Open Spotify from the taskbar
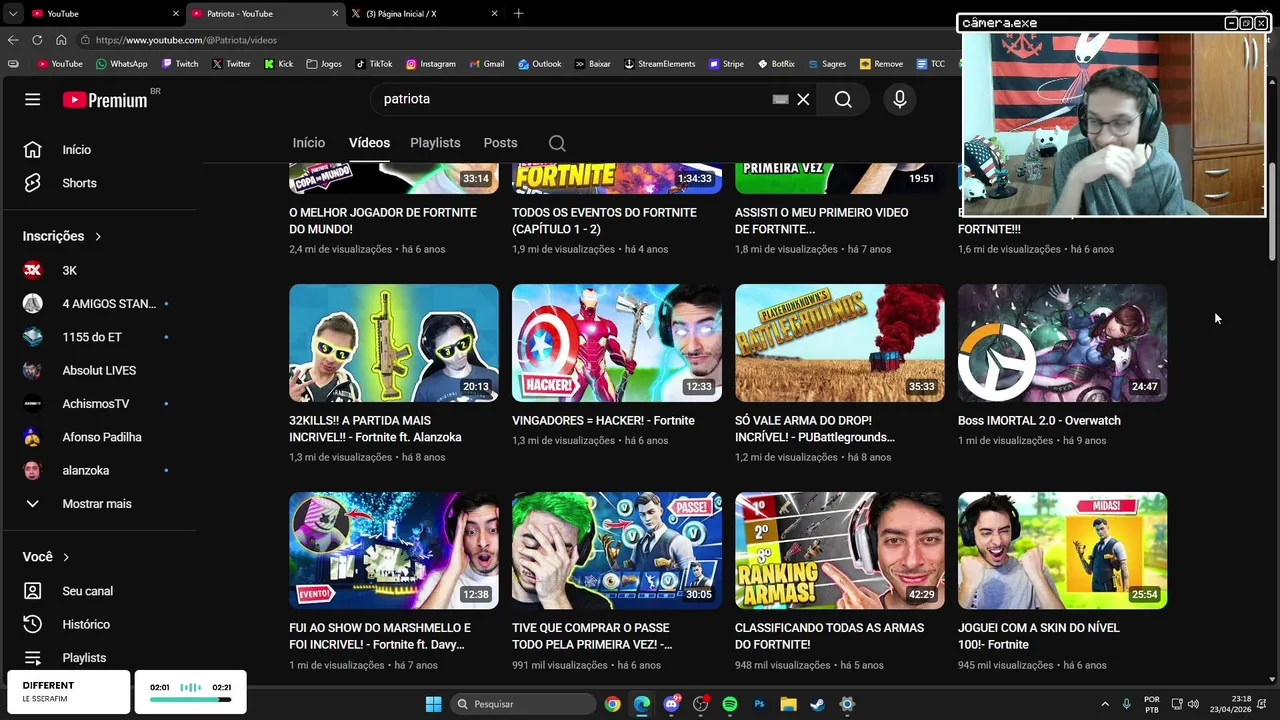 730,704
